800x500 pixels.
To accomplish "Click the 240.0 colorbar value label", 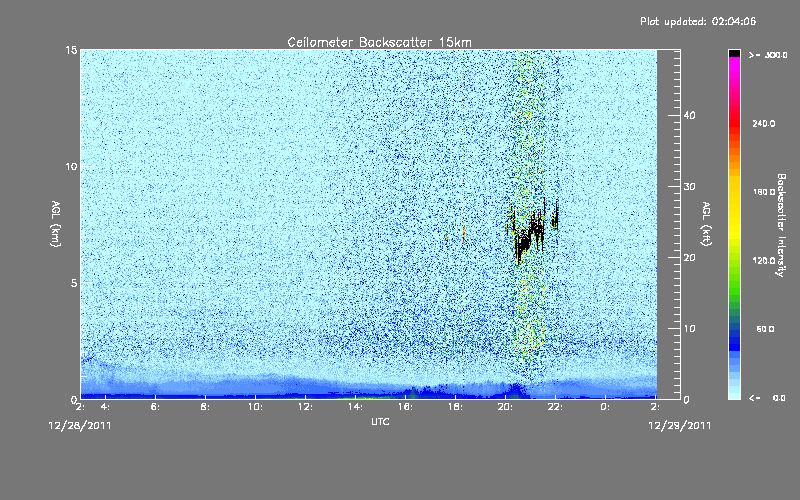I will click(764, 124).
